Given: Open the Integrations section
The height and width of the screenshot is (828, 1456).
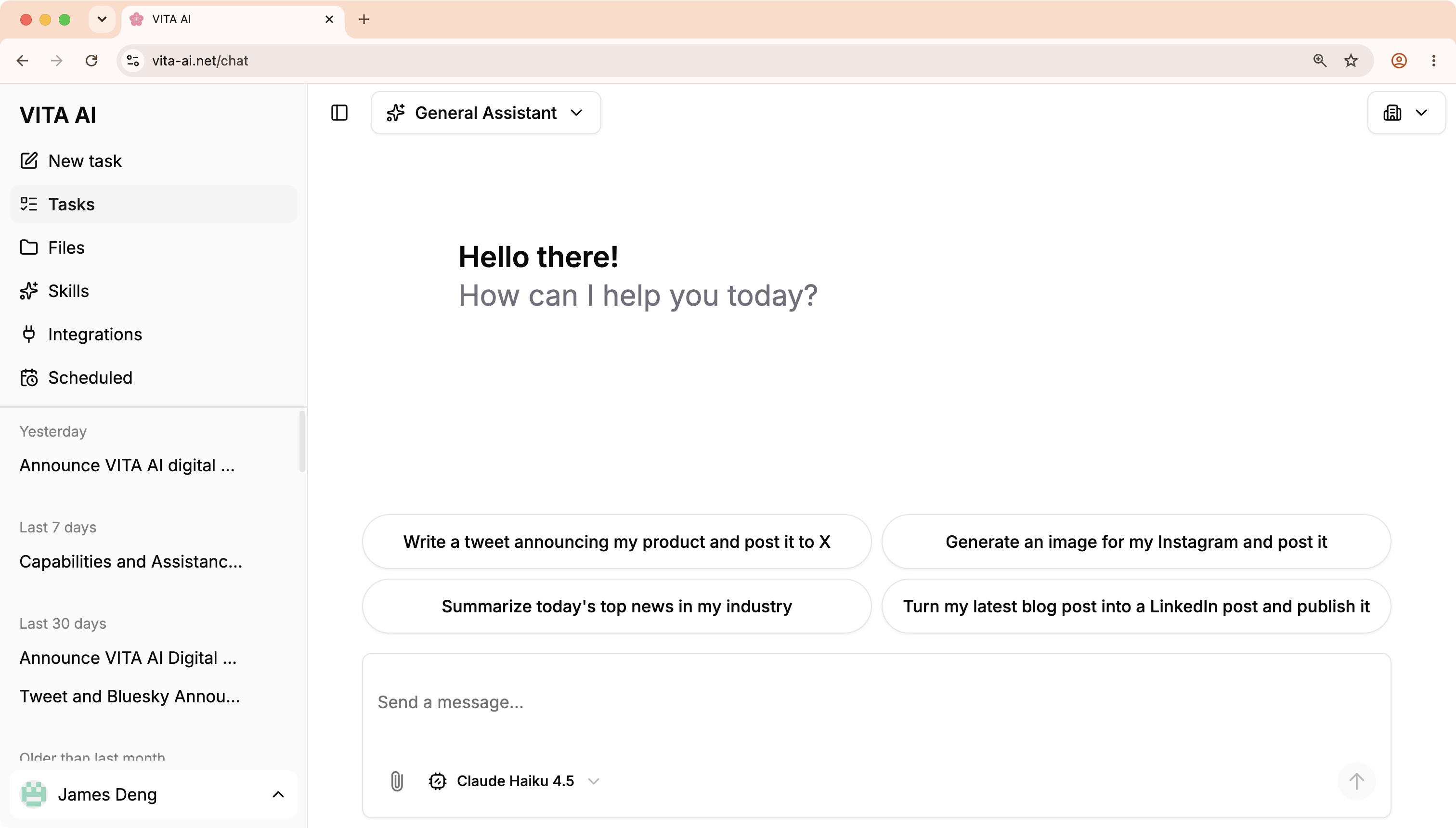Looking at the screenshot, I should click(x=154, y=335).
